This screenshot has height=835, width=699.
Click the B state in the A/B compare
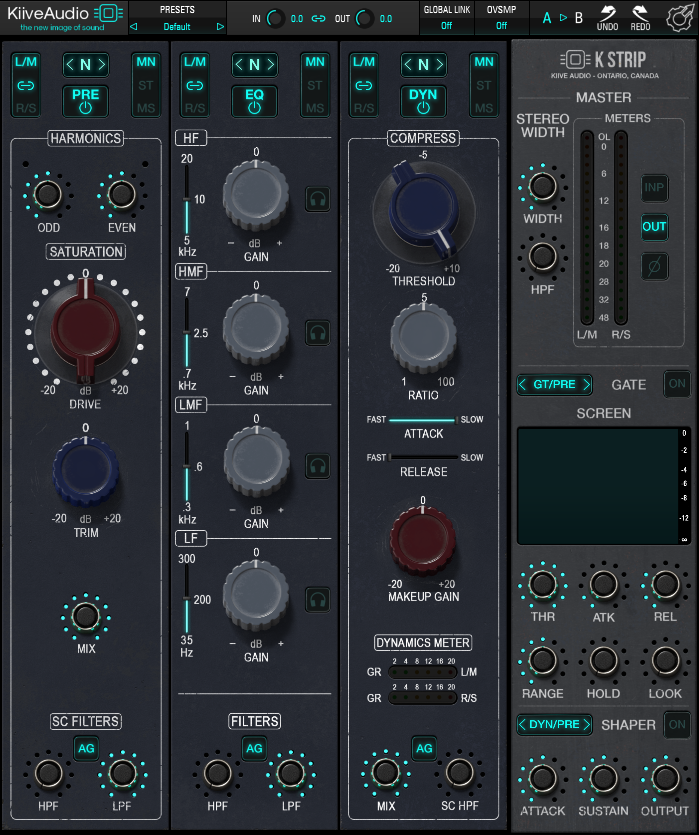coord(578,18)
